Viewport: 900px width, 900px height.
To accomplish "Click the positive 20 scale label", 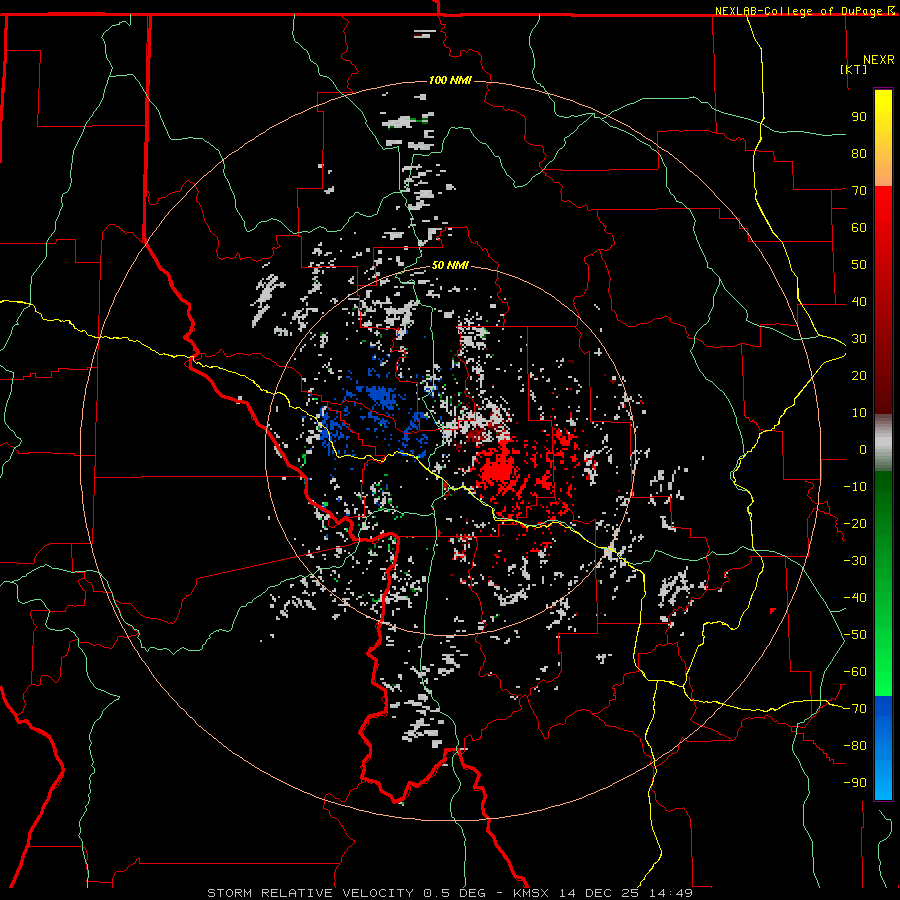I will [859, 375].
